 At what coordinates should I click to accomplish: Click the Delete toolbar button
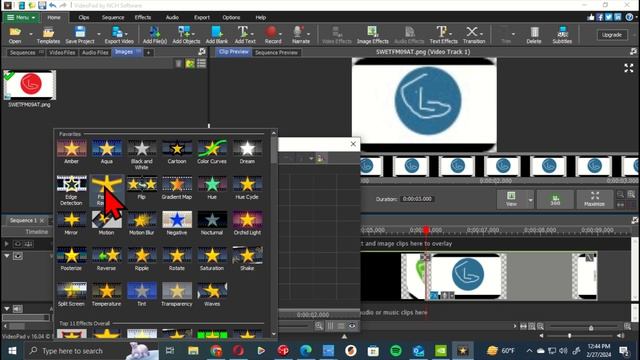pos(533,35)
